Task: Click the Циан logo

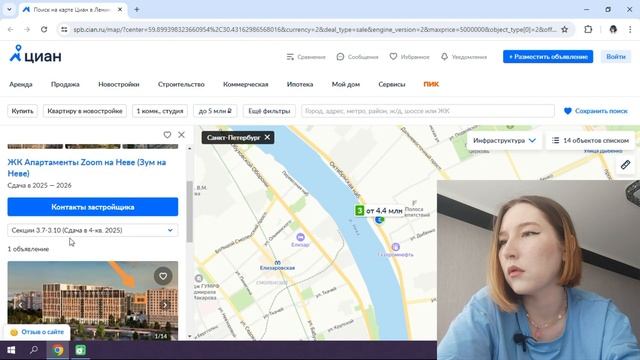Action: point(35,54)
